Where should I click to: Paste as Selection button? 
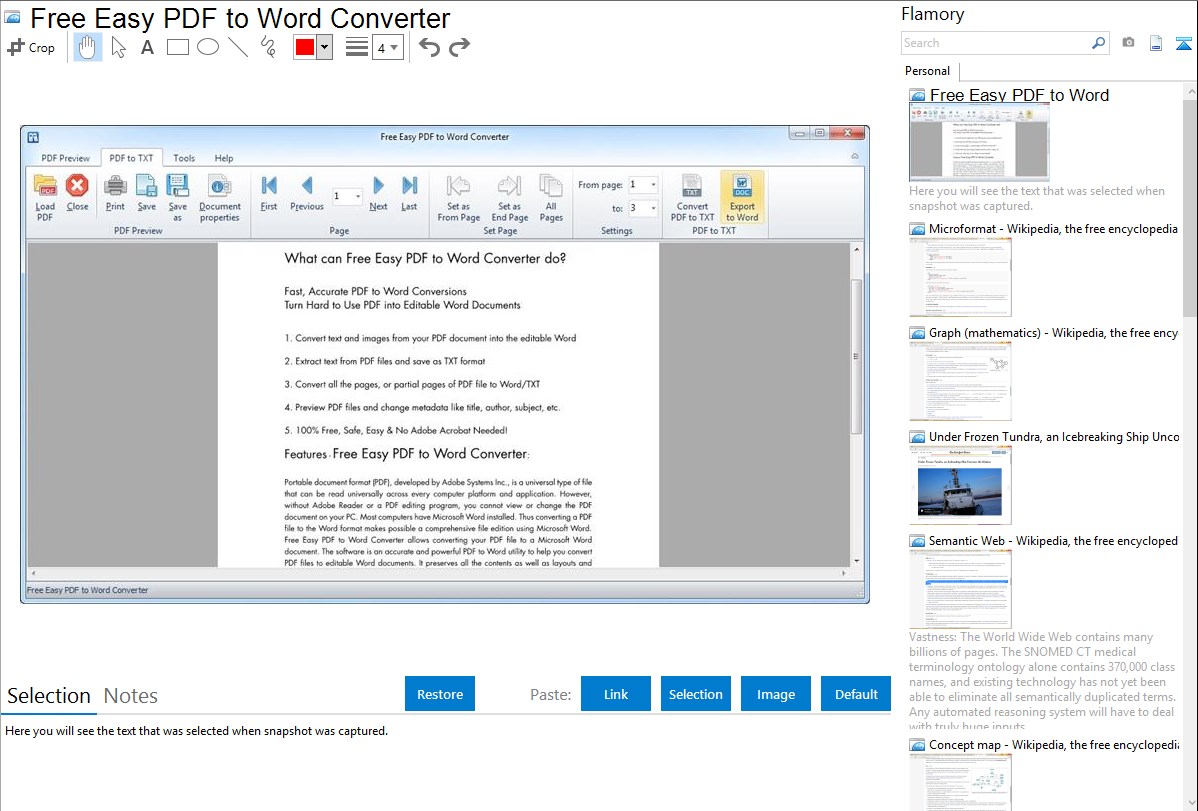(x=696, y=694)
